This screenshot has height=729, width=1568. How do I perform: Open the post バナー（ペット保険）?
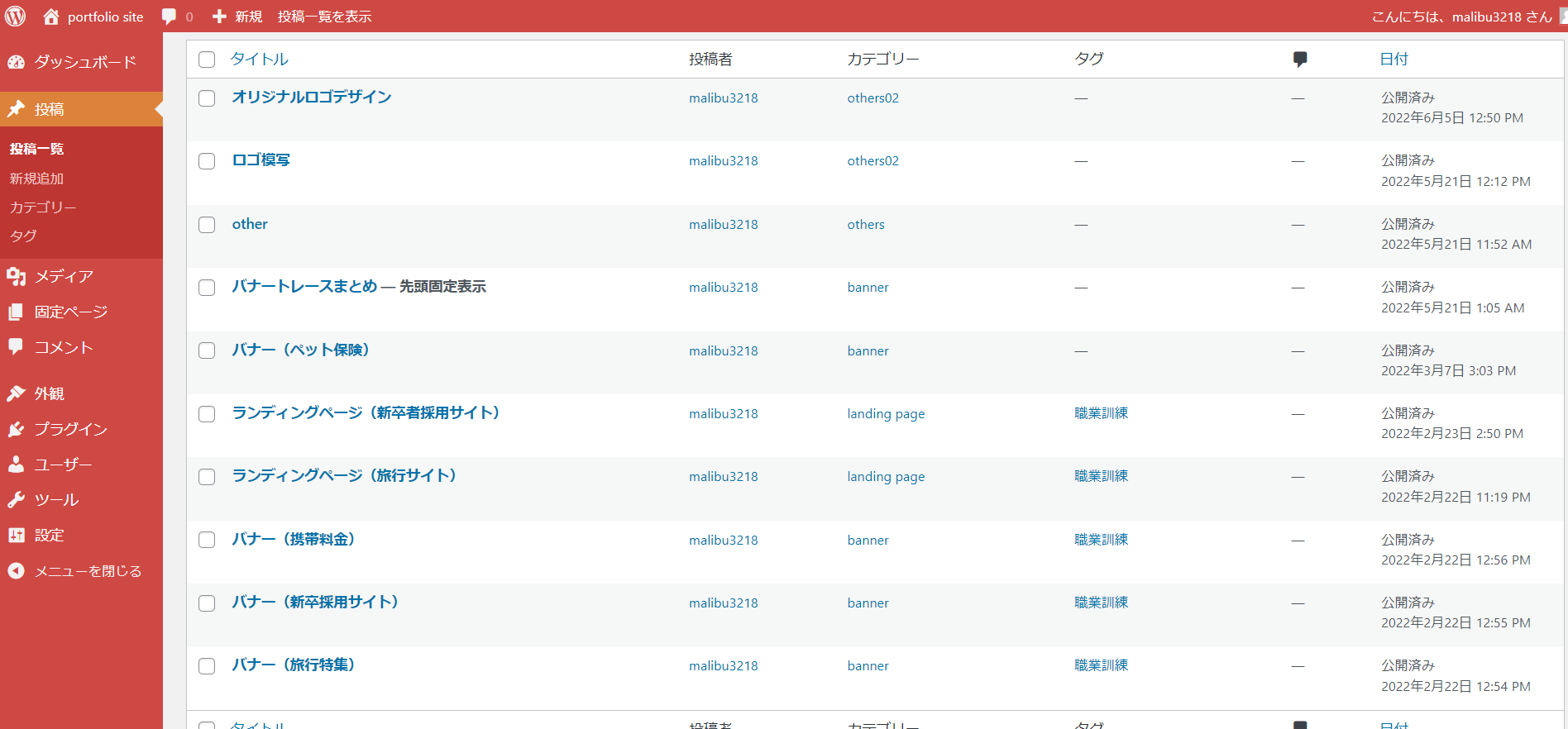[300, 350]
